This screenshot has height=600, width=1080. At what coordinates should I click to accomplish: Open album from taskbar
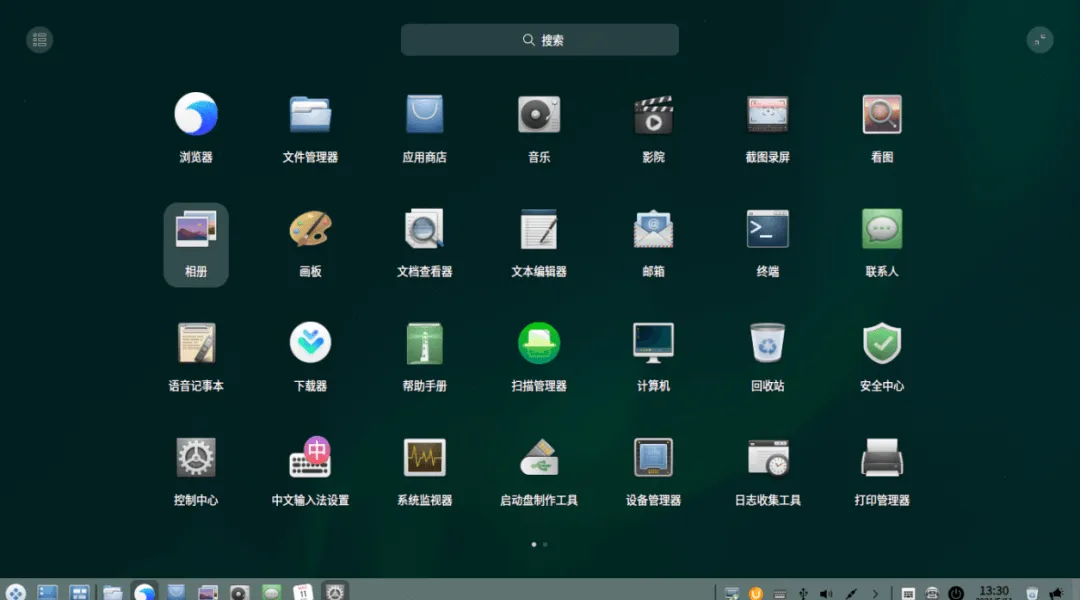[x=208, y=592]
